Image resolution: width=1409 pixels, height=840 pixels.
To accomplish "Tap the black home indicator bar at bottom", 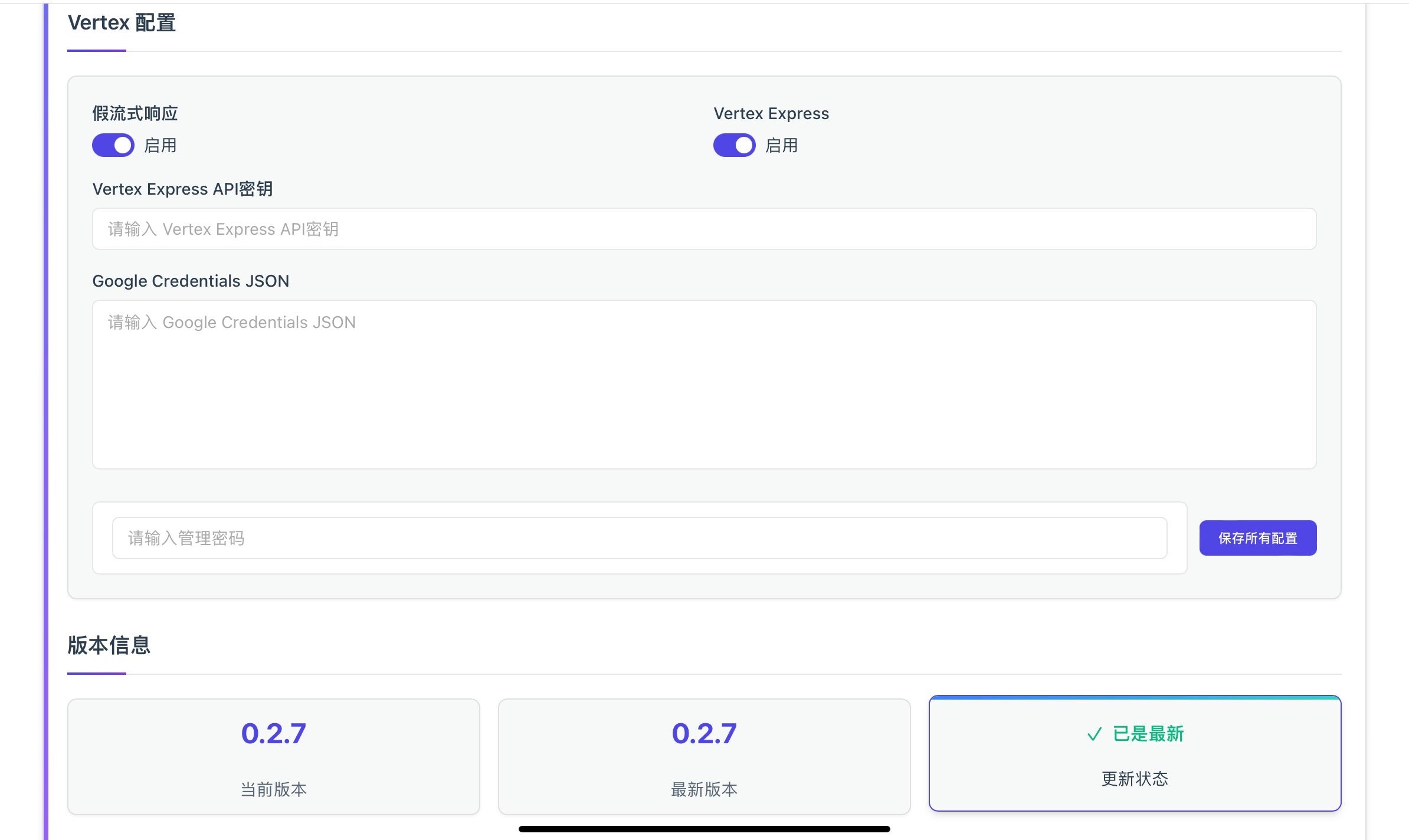I will 704,829.
